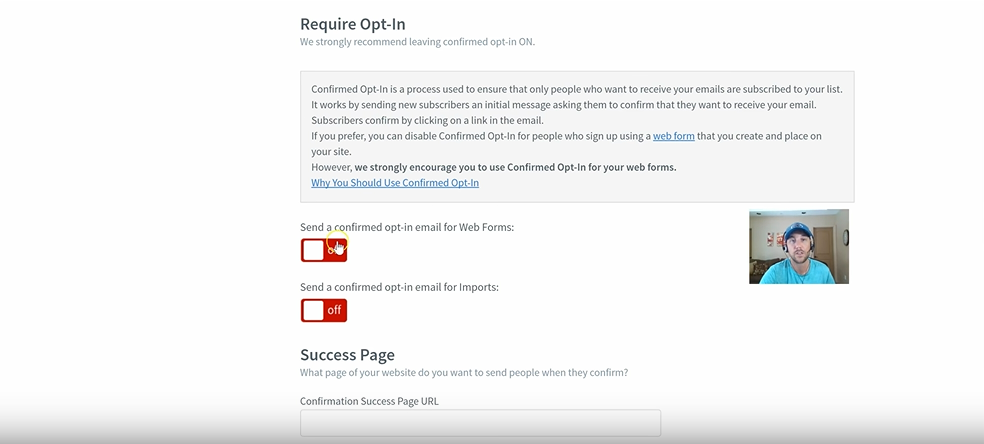
Task: Click the 'Confirmed Opt-In is a process' sentence
Action: pyautogui.click(x=577, y=89)
